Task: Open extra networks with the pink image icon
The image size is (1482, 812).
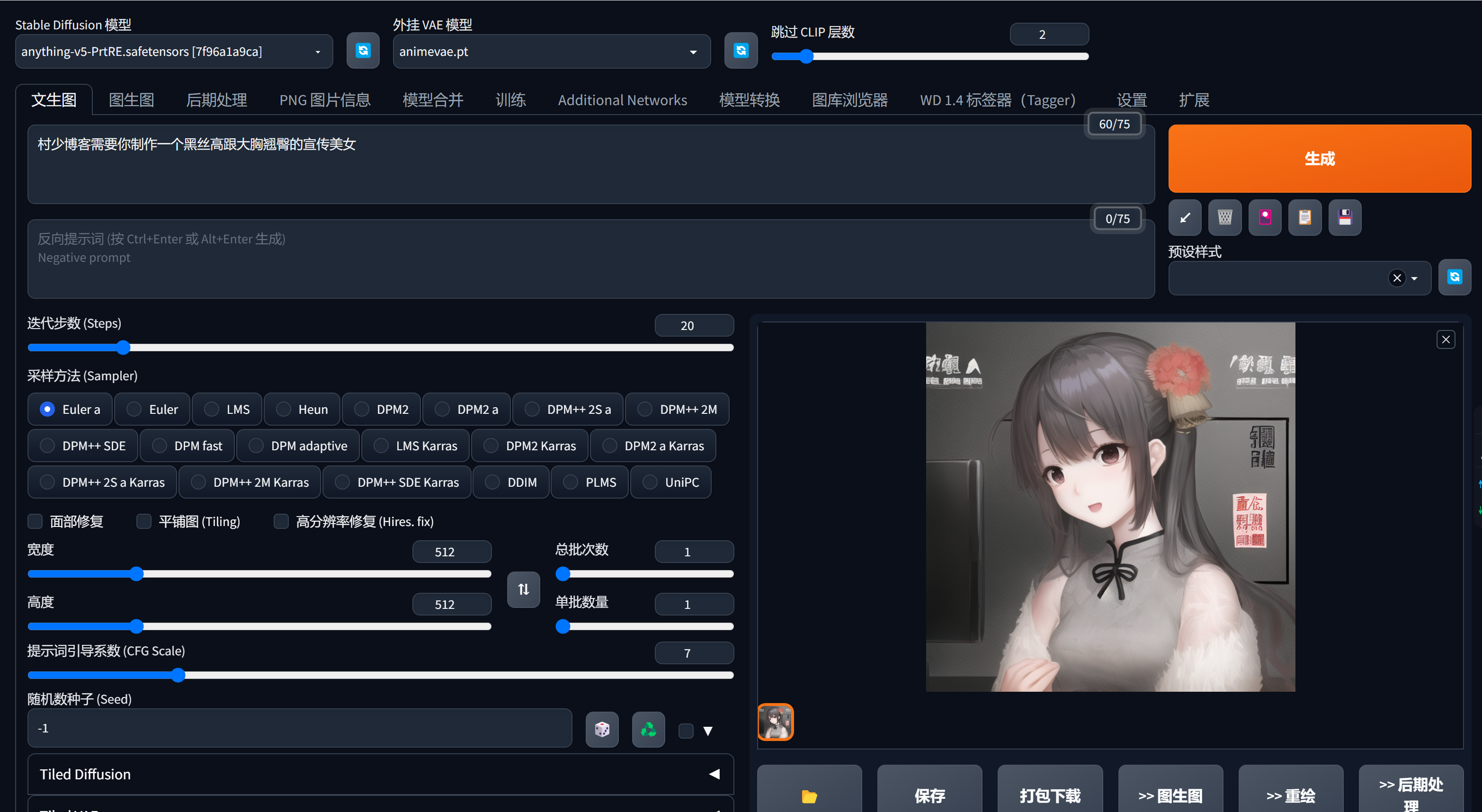Action: pos(1264,217)
